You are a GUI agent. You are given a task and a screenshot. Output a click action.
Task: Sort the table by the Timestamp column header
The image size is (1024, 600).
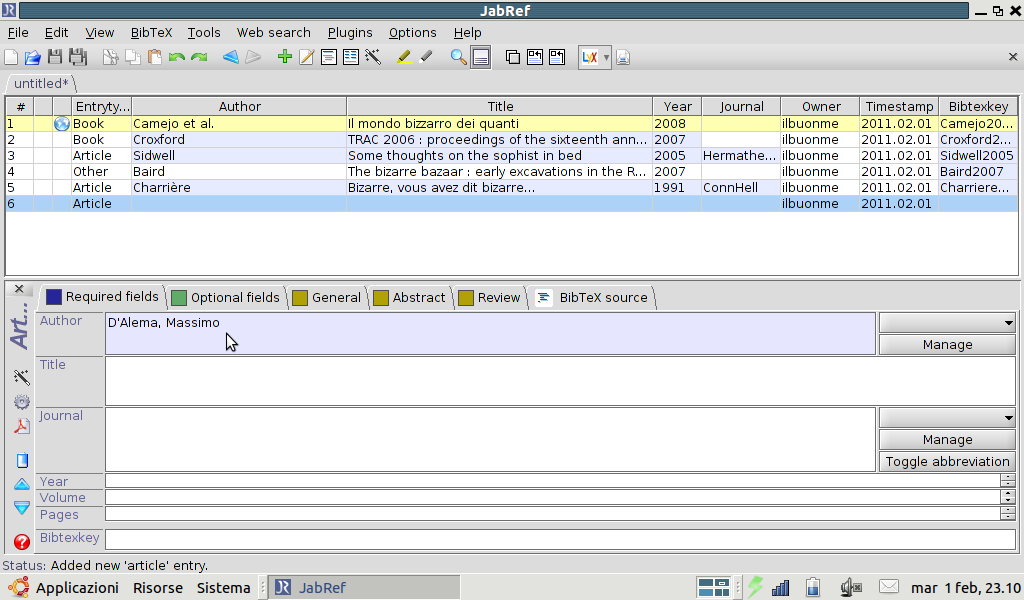pyautogui.click(x=899, y=106)
